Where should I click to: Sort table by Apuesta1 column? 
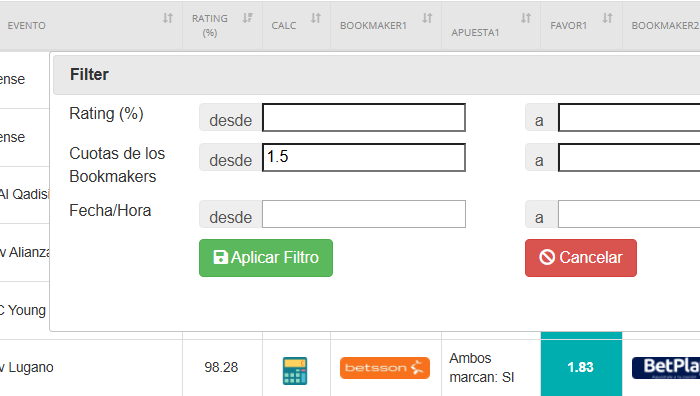pyautogui.click(x=526, y=18)
